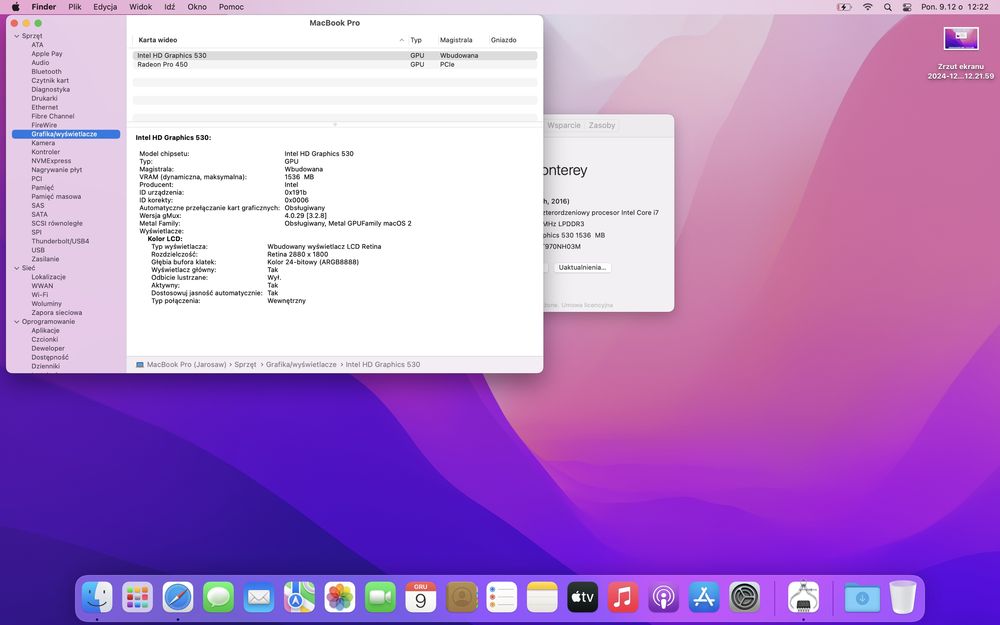Click the Wi-Fi status icon
This screenshot has height=625, width=1000.
click(x=867, y=7)
